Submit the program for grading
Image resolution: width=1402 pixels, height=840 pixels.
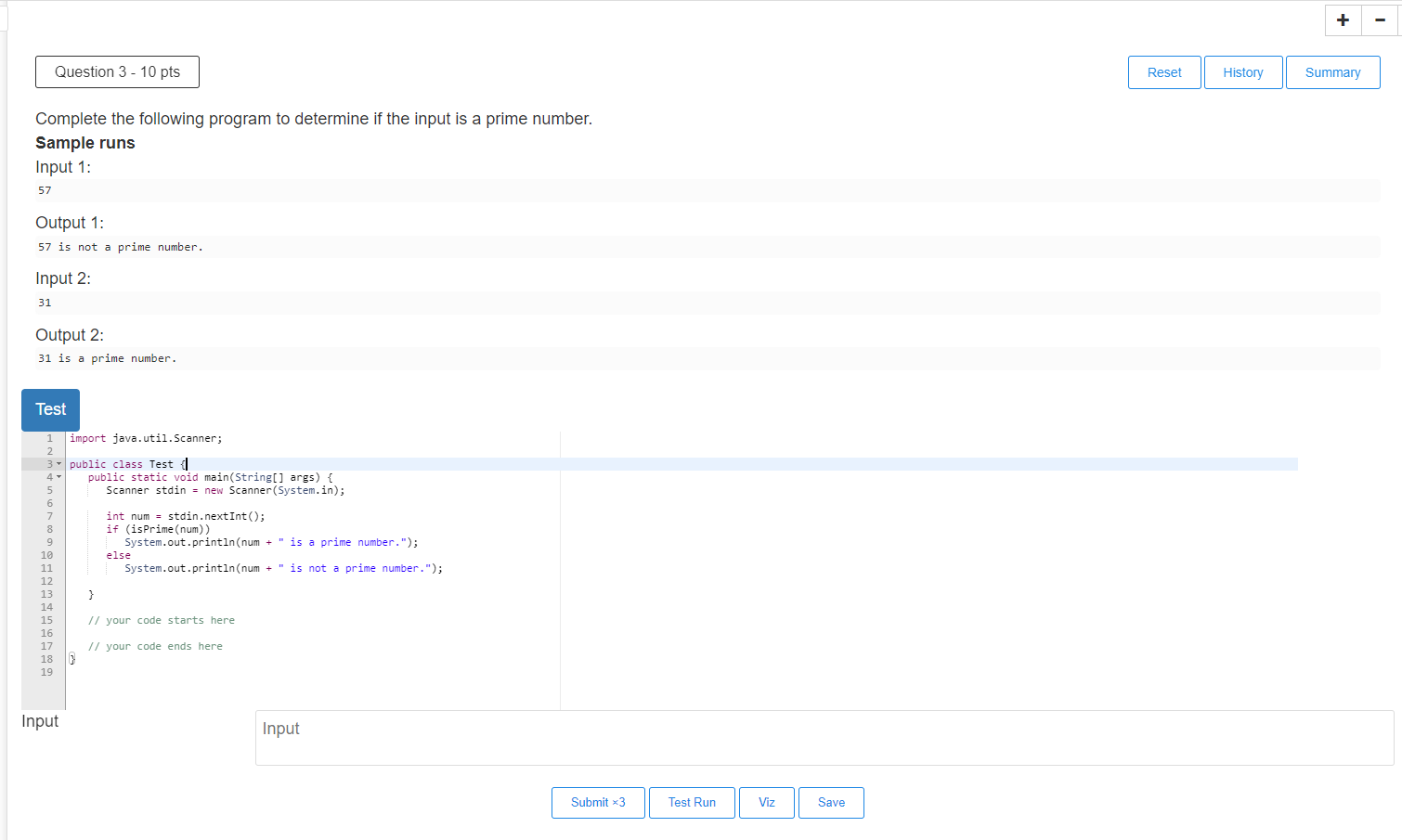point(598,802)
